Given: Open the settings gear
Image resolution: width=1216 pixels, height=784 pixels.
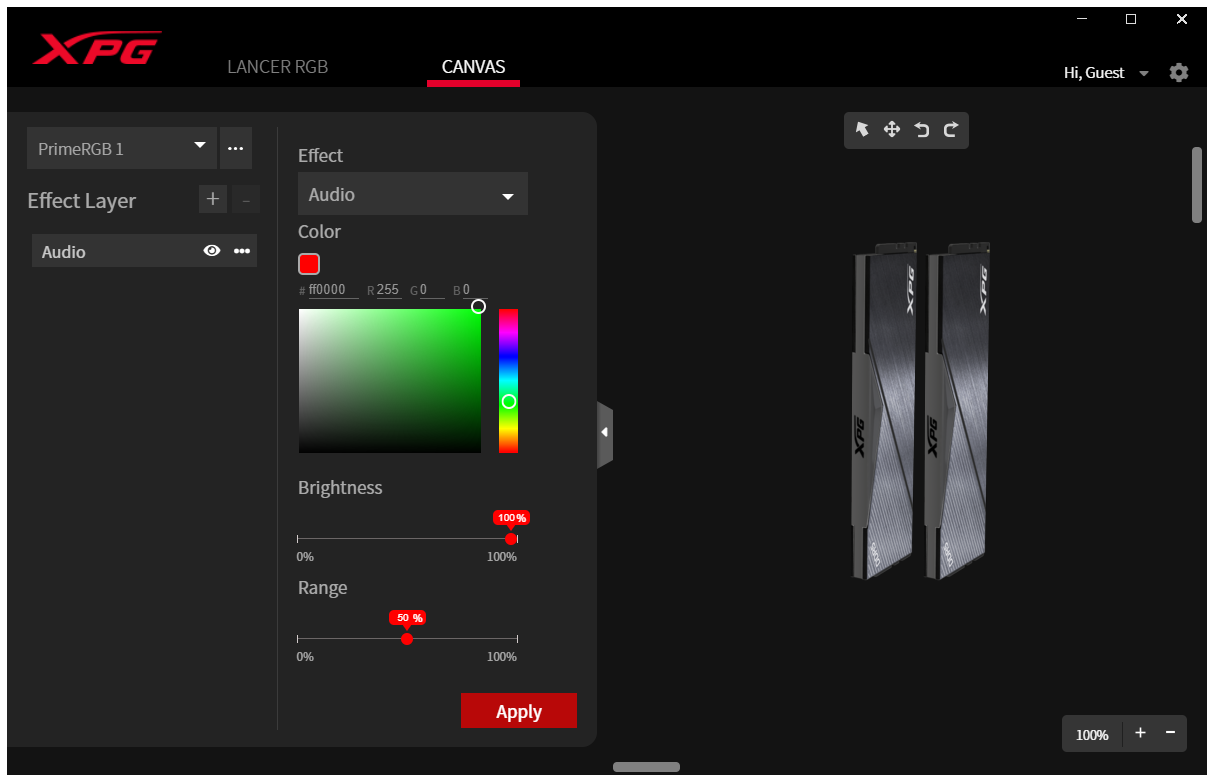Looking at the screenshot, I should [x=1179, y=72].
